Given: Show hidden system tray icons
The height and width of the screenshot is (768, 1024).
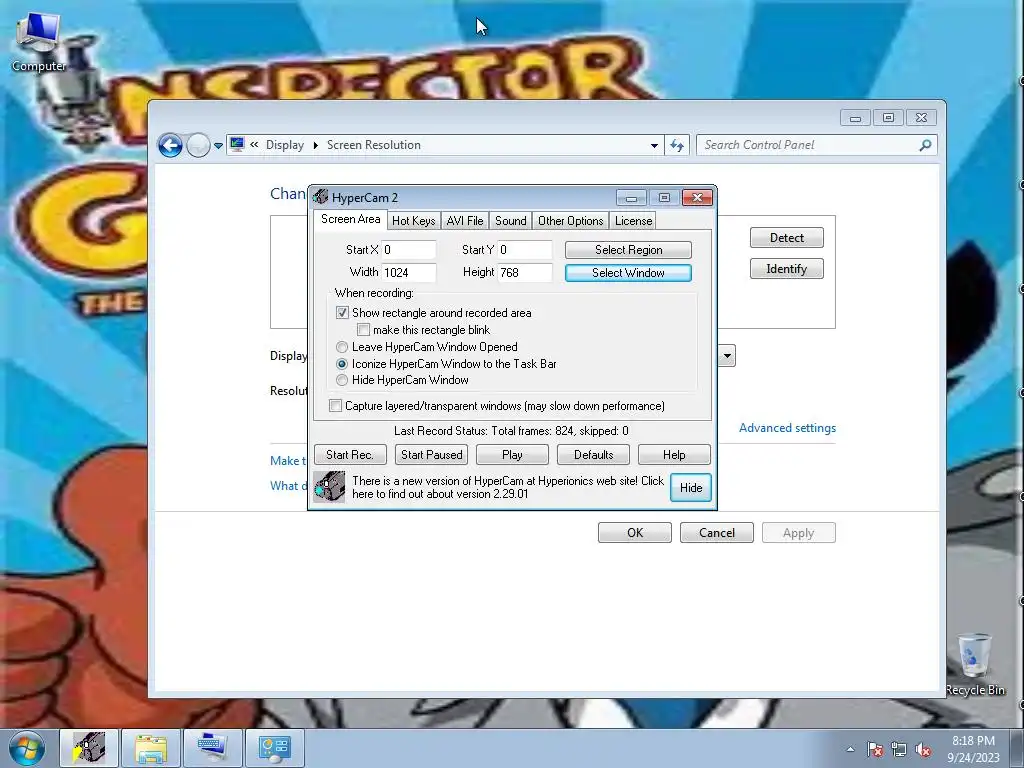Looking at the screenshot, I should [x=850, y=749].
